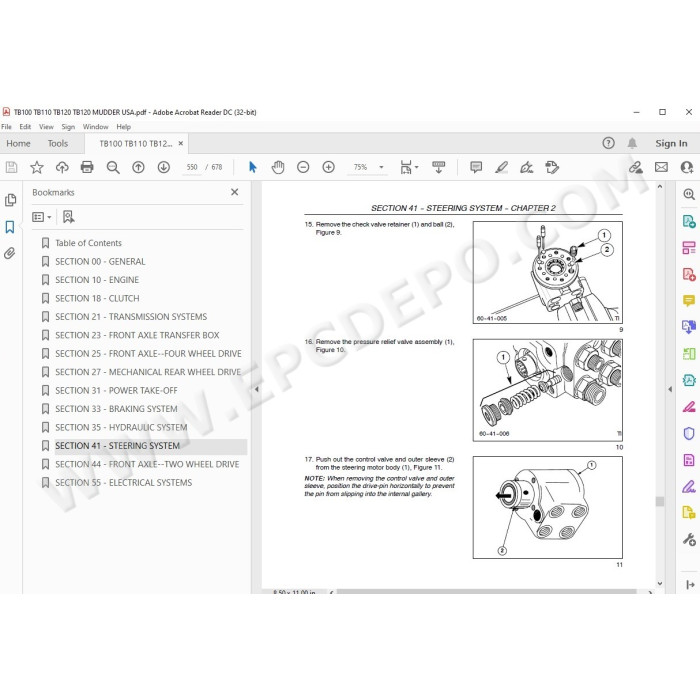Viewport: 700px width, 700px height.
Task: Open the Help menu
Action: (124, 127)
